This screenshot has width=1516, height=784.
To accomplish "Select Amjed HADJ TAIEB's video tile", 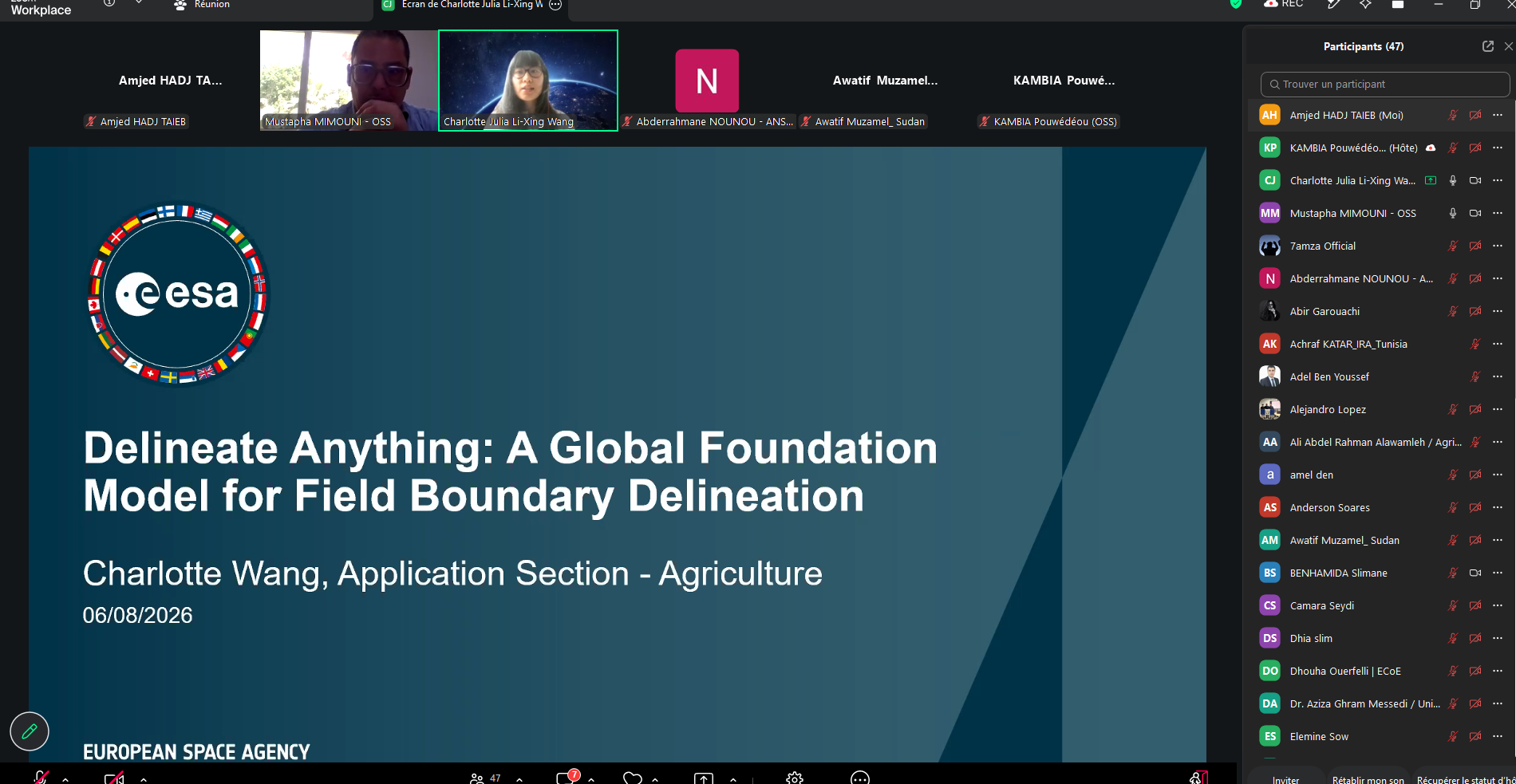I will click(x=170, y=81).
